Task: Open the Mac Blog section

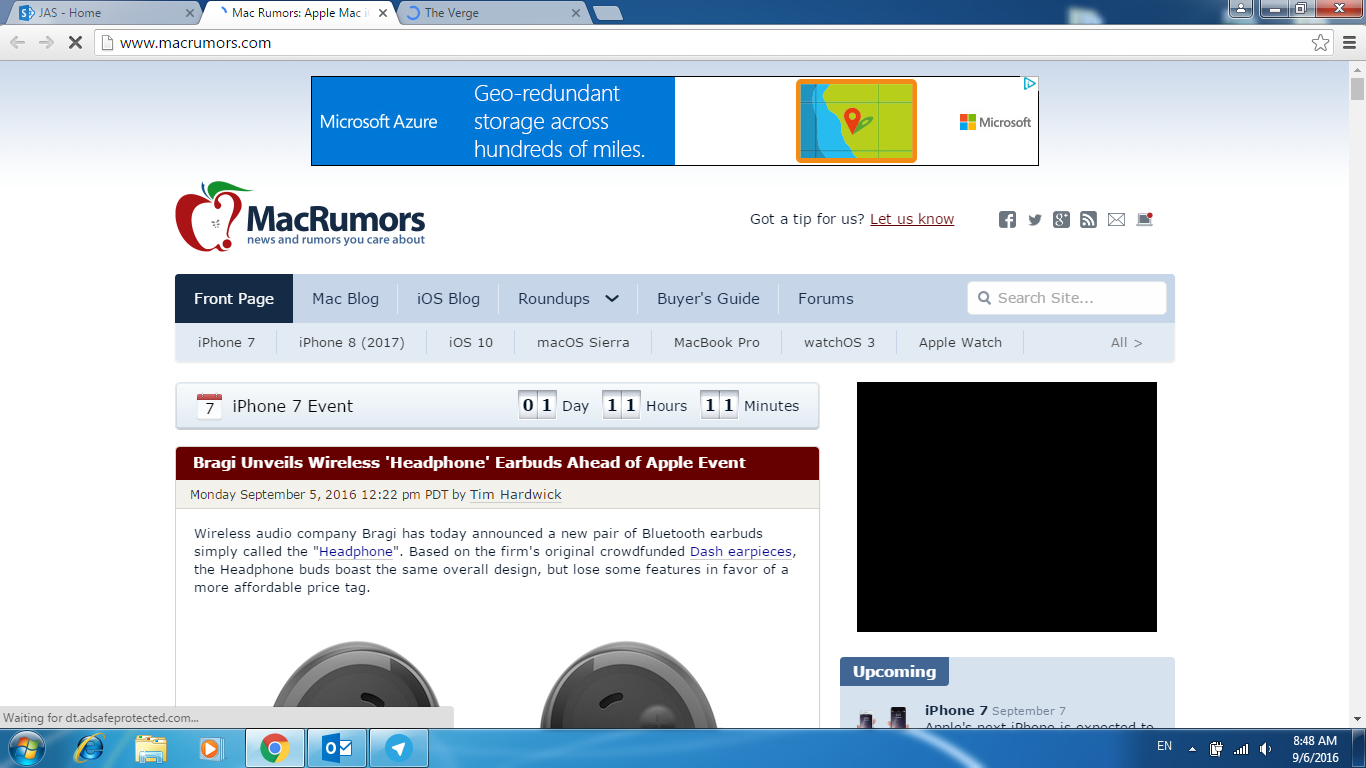Action: click(345, 298)
